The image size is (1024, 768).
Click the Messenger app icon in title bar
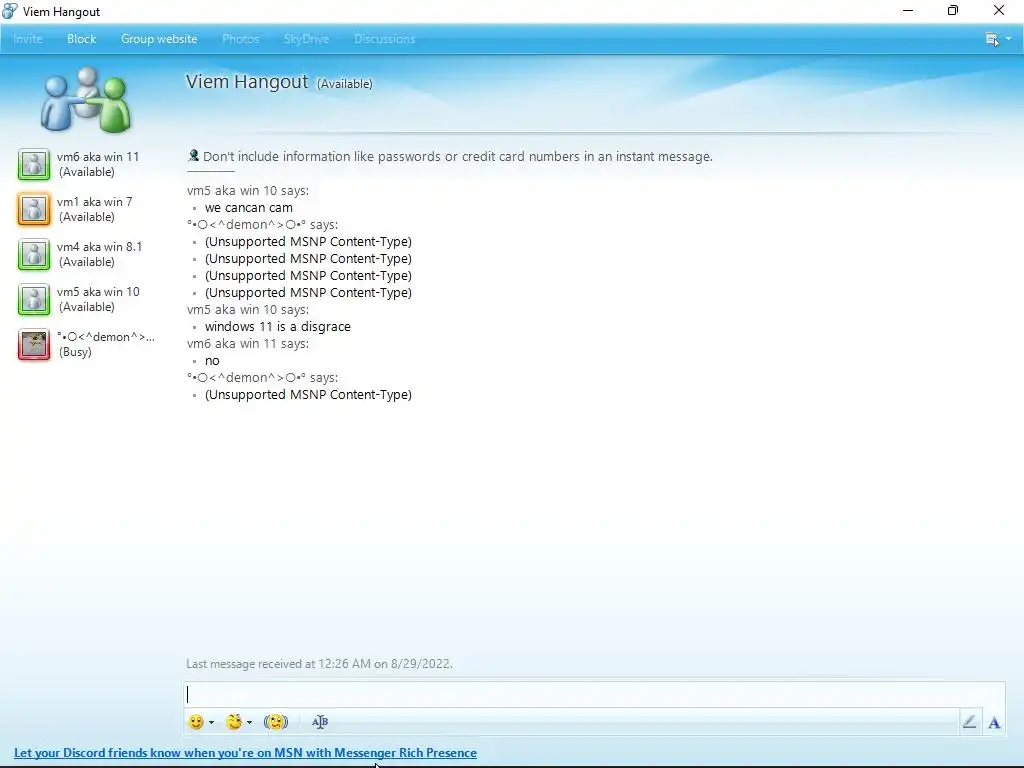(10, 11)
